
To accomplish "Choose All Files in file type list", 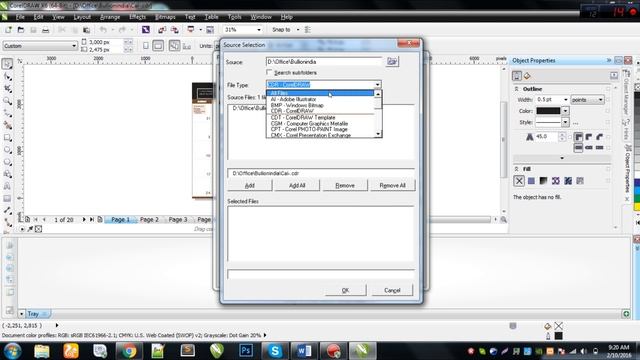I will 320,93.
